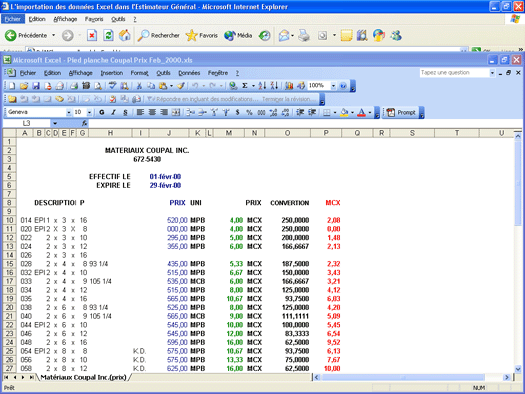Open the Borders dropdown arrow
This screenshot has width=525, height=394.
tap(335, 112)
